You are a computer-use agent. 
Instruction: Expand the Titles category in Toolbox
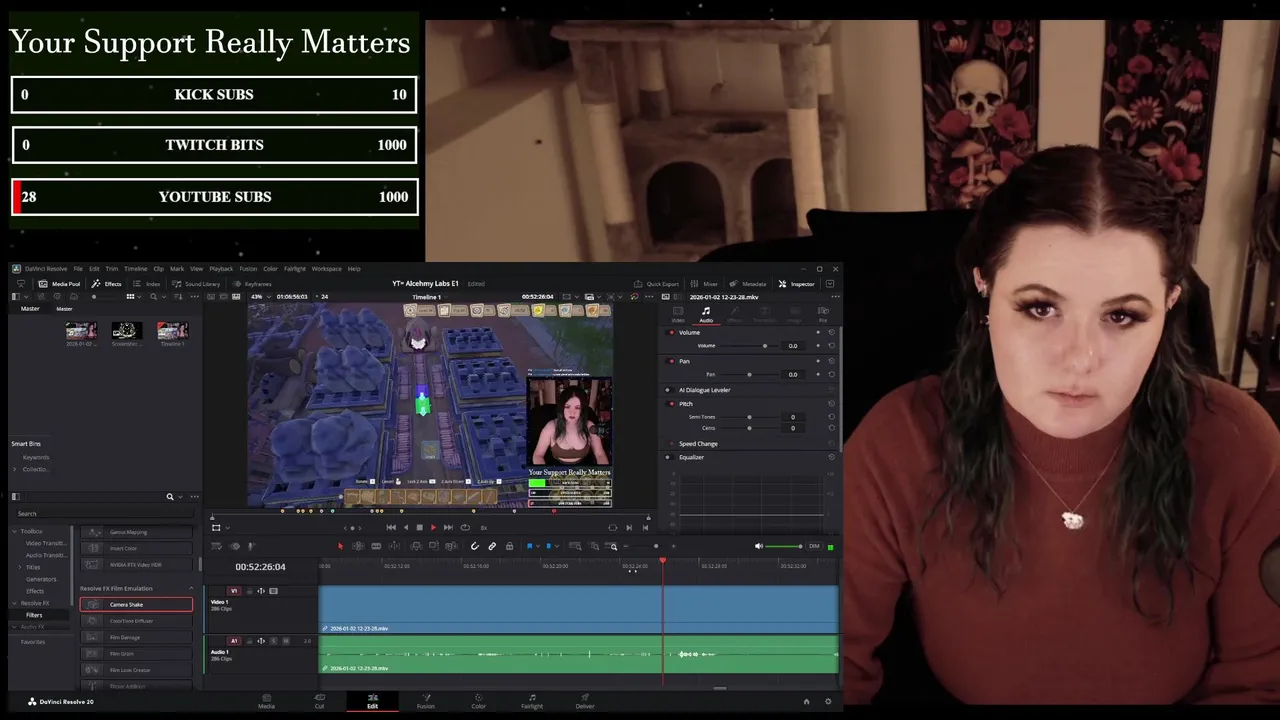20,567
